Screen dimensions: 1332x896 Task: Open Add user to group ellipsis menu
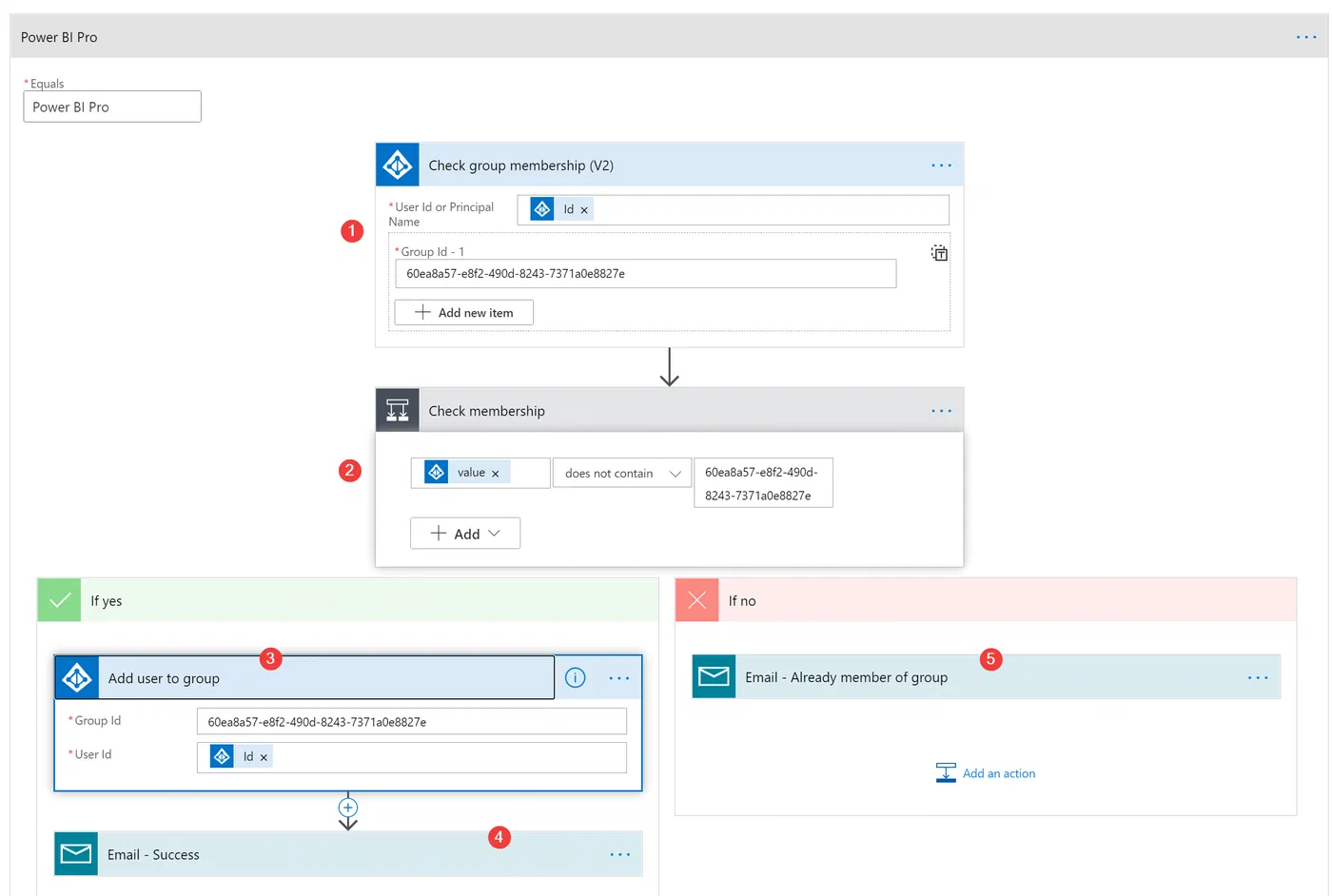click(x=619, y=678)
